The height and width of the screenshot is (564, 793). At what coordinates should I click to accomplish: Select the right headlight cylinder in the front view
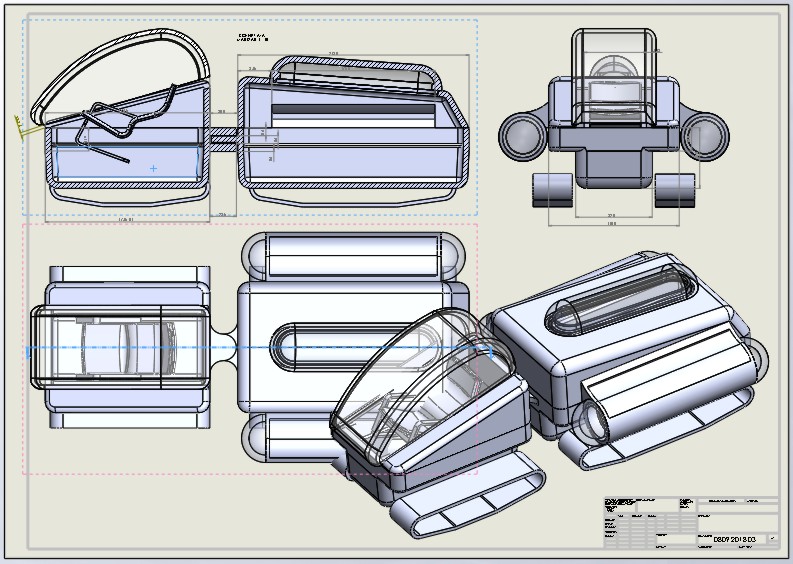705,137
